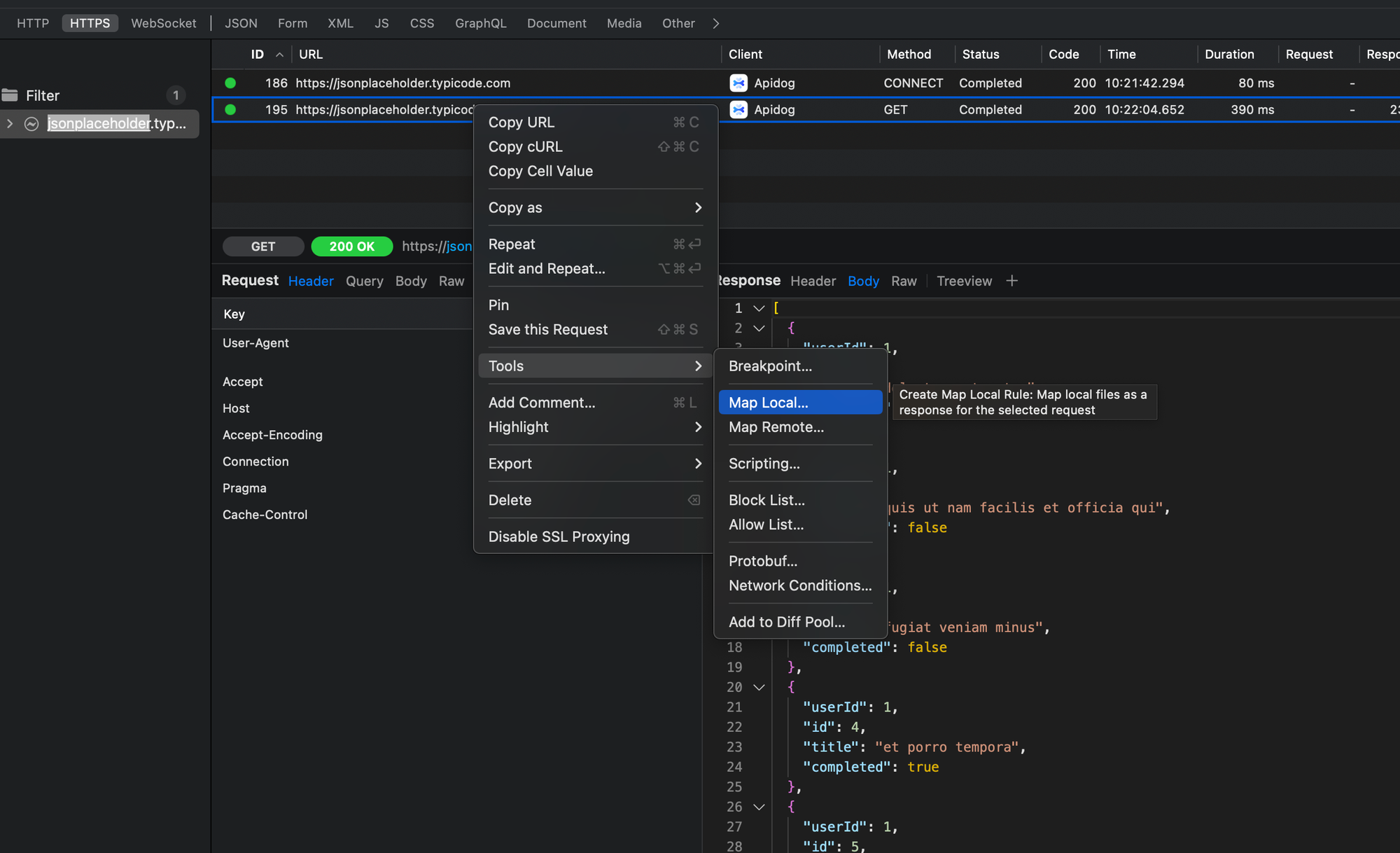Toggle the HTTP protocol filter
Image resolution: width=1400 pixels, height=853 pixels.
pyautogui.click(x=33, y=23)
